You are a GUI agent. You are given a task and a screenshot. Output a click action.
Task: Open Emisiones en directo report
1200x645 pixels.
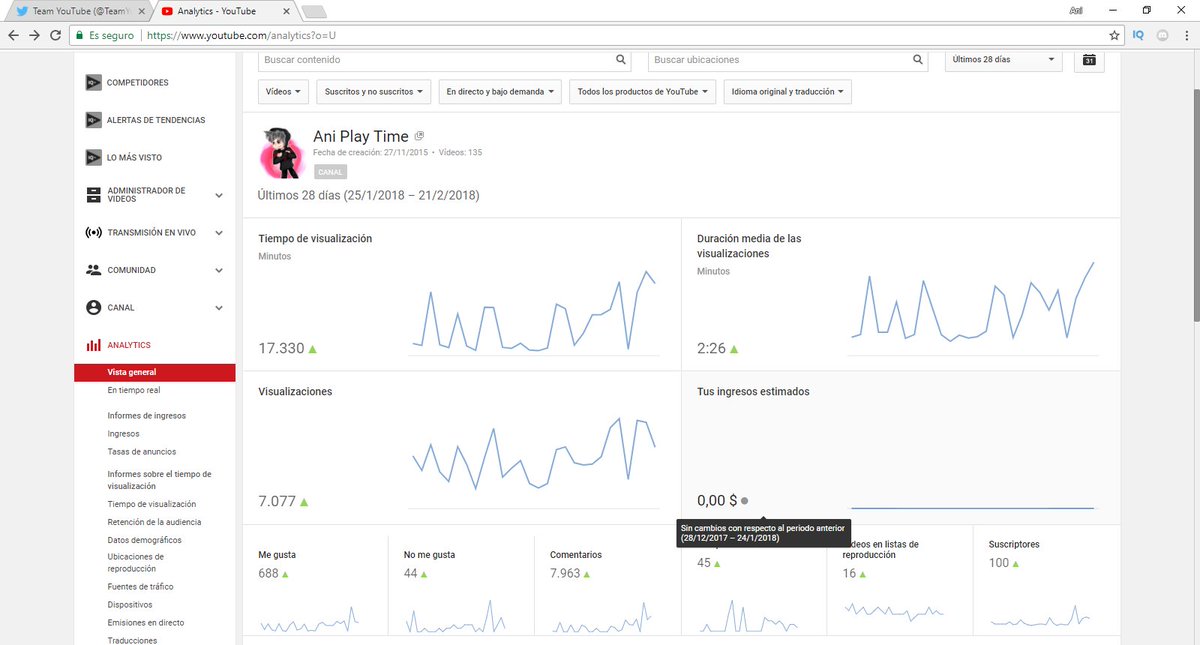(x=146, y=623)
